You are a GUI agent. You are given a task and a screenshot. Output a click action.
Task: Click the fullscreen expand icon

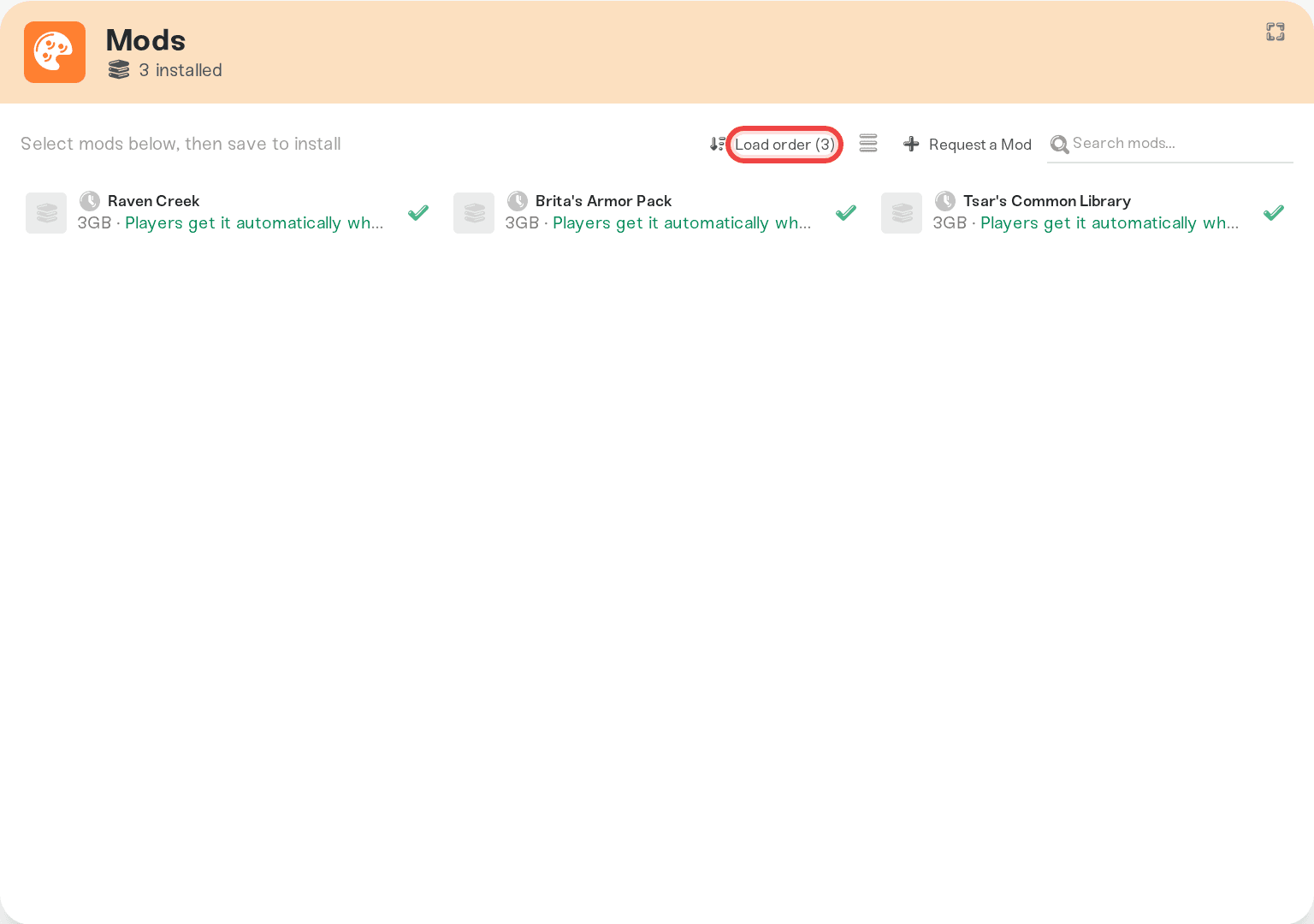[x=1276, y=32]
